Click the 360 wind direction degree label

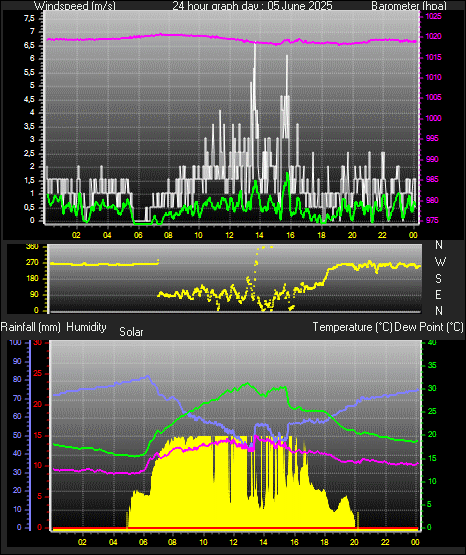pyautogui.click(x=32, y=247)
